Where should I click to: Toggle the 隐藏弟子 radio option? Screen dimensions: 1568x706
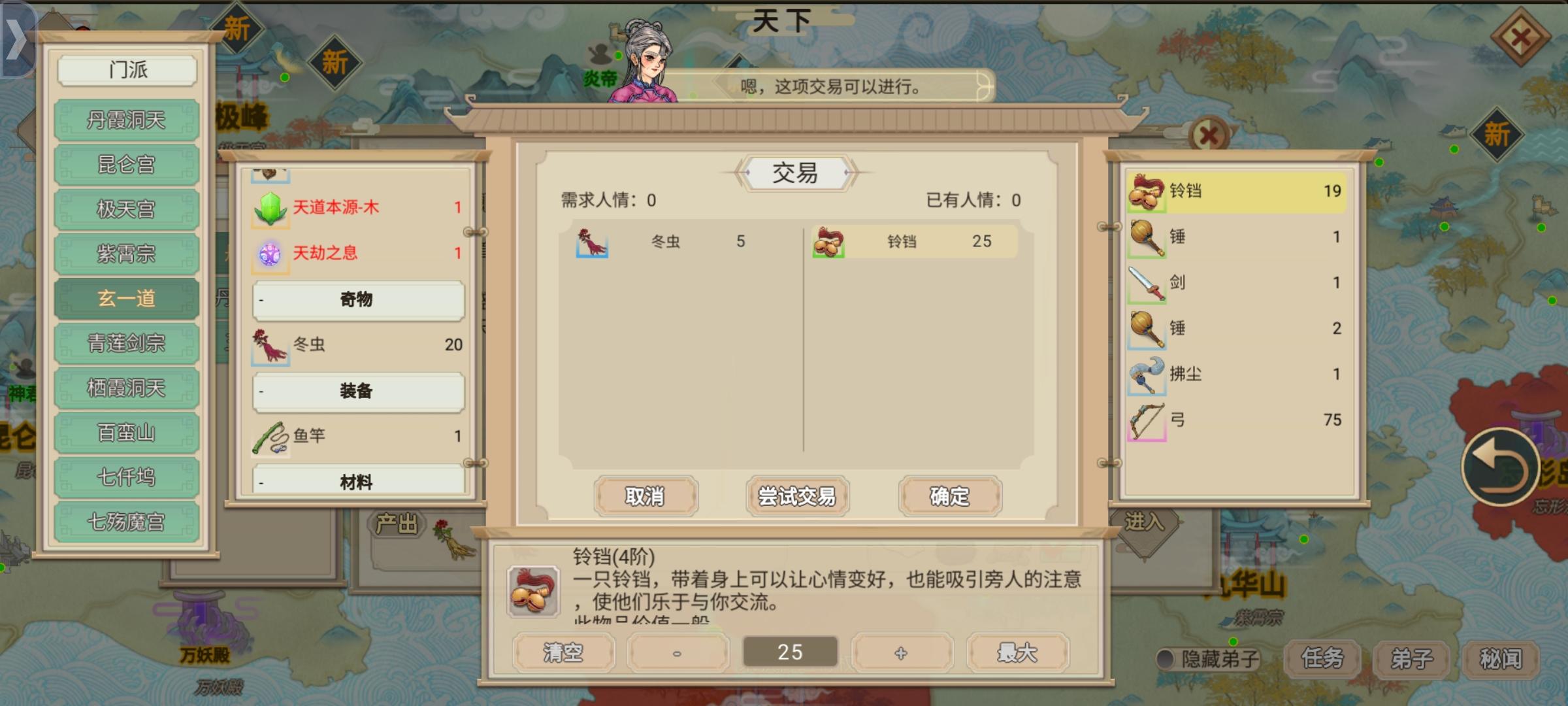pyautogui.click(x=1165, y=659)
